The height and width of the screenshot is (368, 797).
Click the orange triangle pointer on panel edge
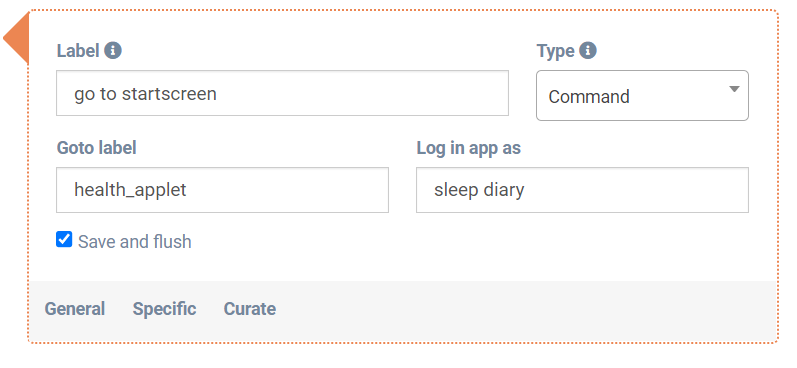(16, 38)
